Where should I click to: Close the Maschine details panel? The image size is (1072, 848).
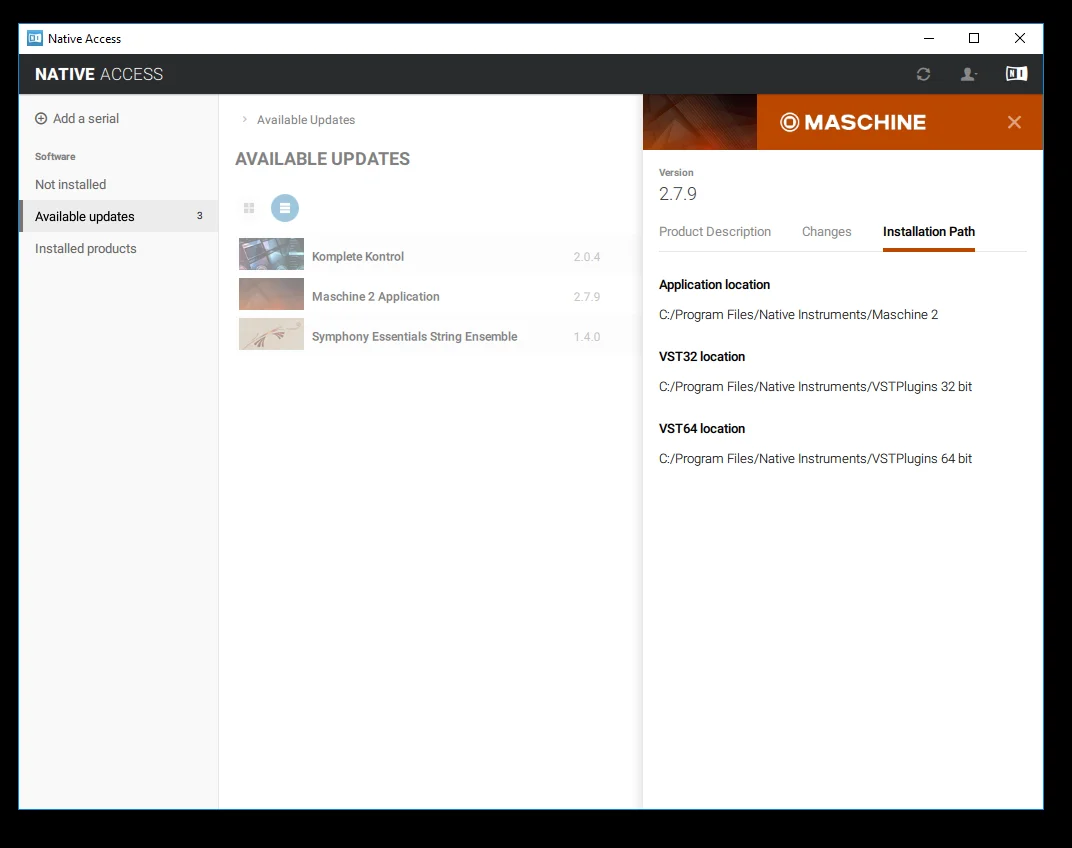[1014, 122]
